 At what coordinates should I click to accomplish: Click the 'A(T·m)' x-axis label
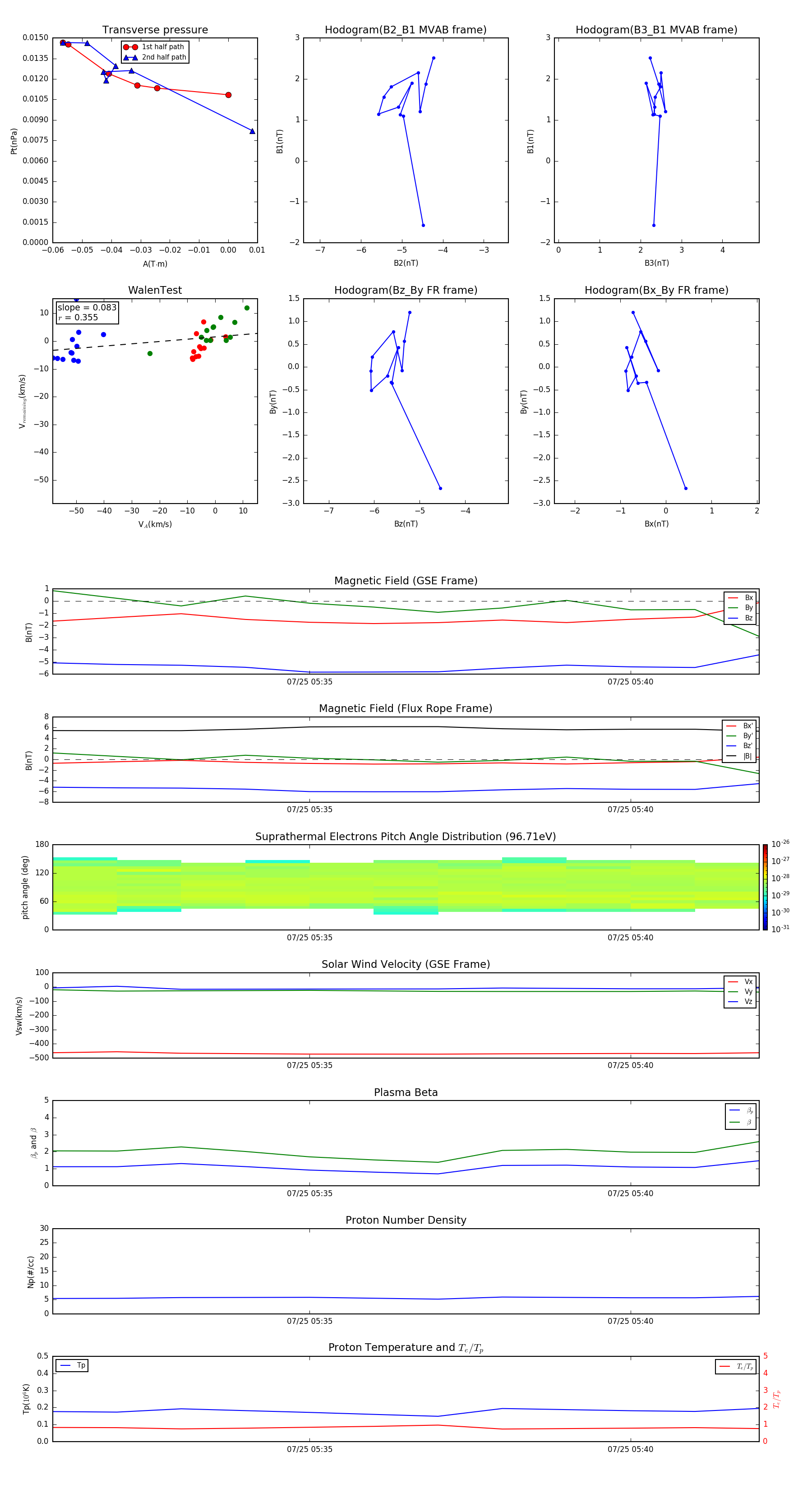pyautogui.click(x=155, y=264)
